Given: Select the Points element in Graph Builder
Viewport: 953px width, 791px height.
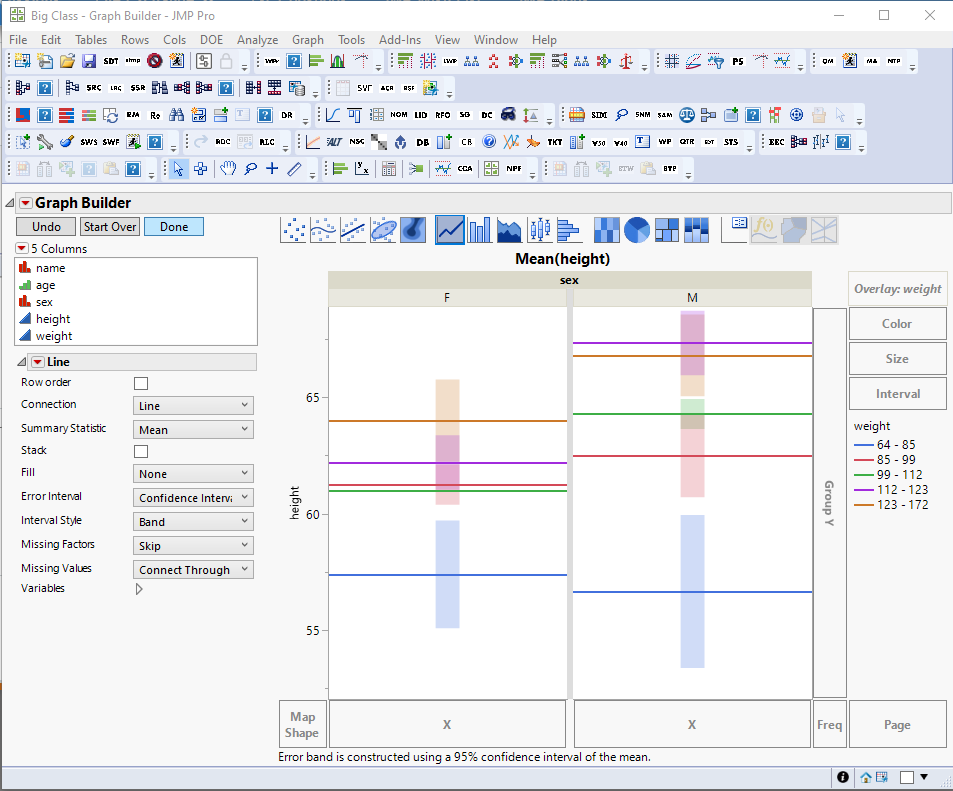Looking at the screenshot, I should [x=293, y=230].
